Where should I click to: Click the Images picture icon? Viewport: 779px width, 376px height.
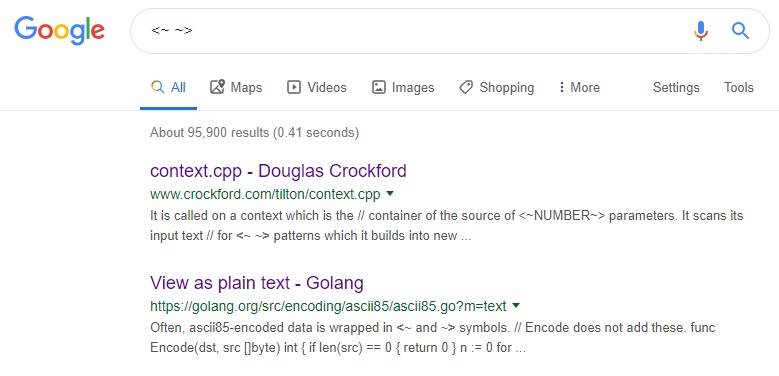[x=379, y=87]
